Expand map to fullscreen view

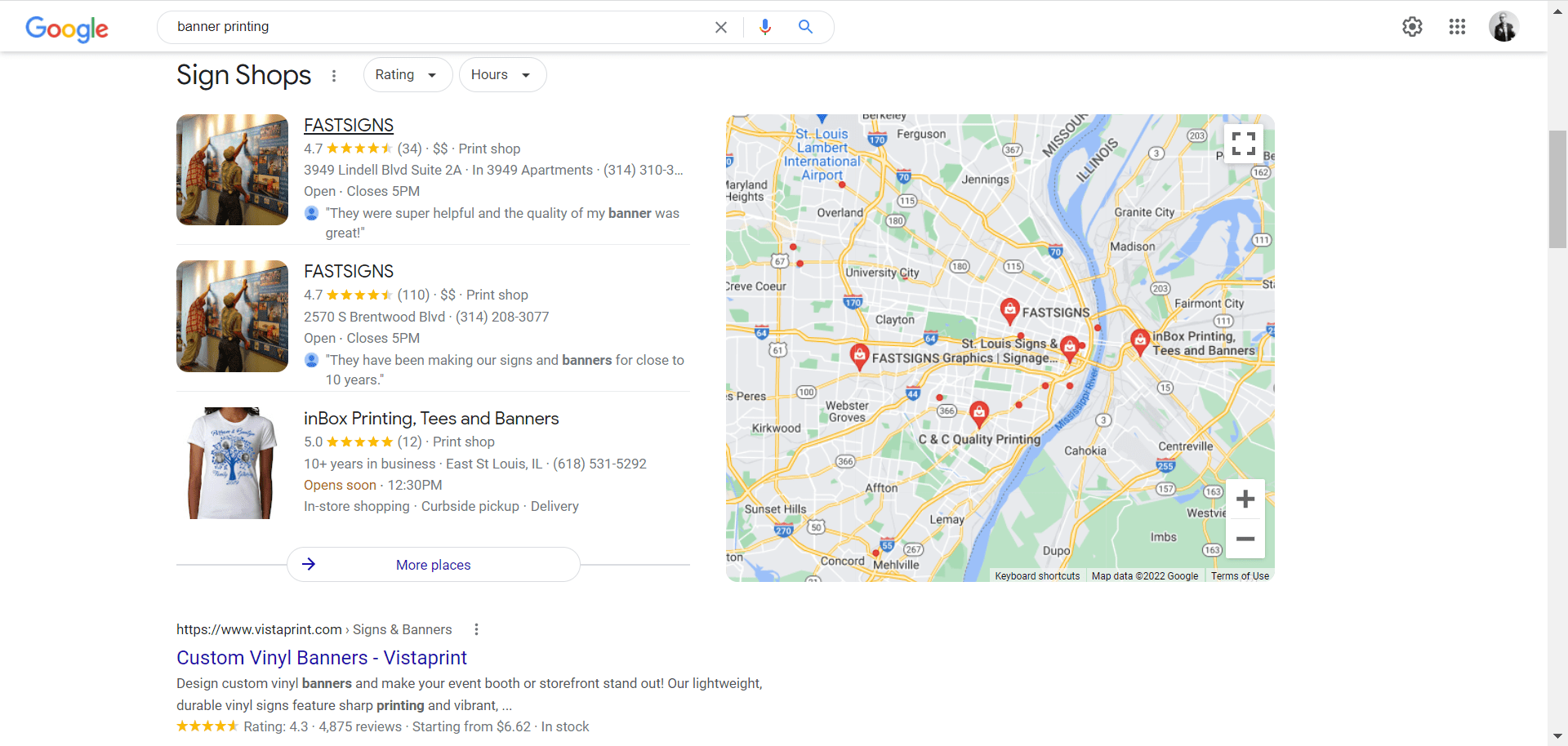(x=1244, y=144)
